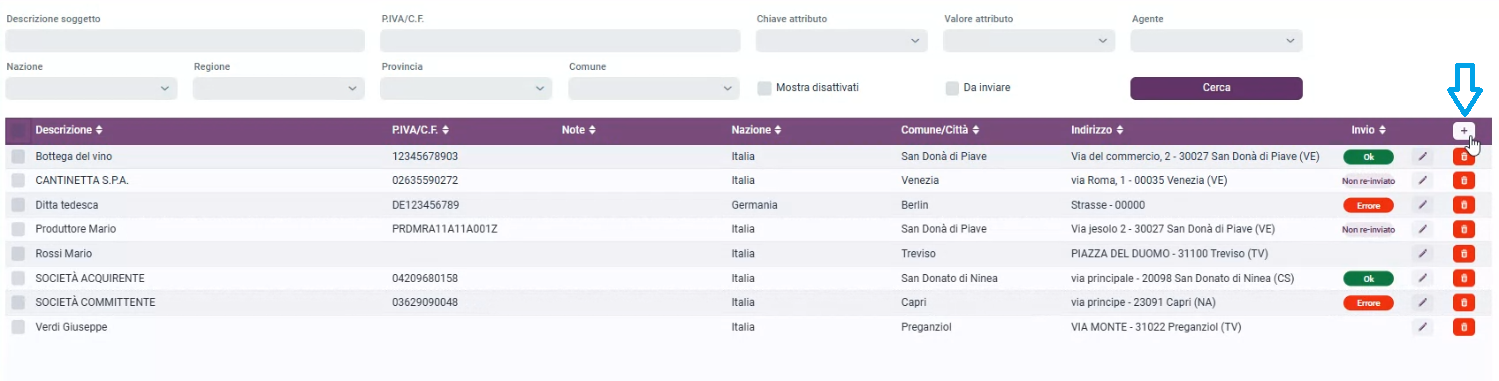Click the Preganziol city cell

tap(926, 327)
